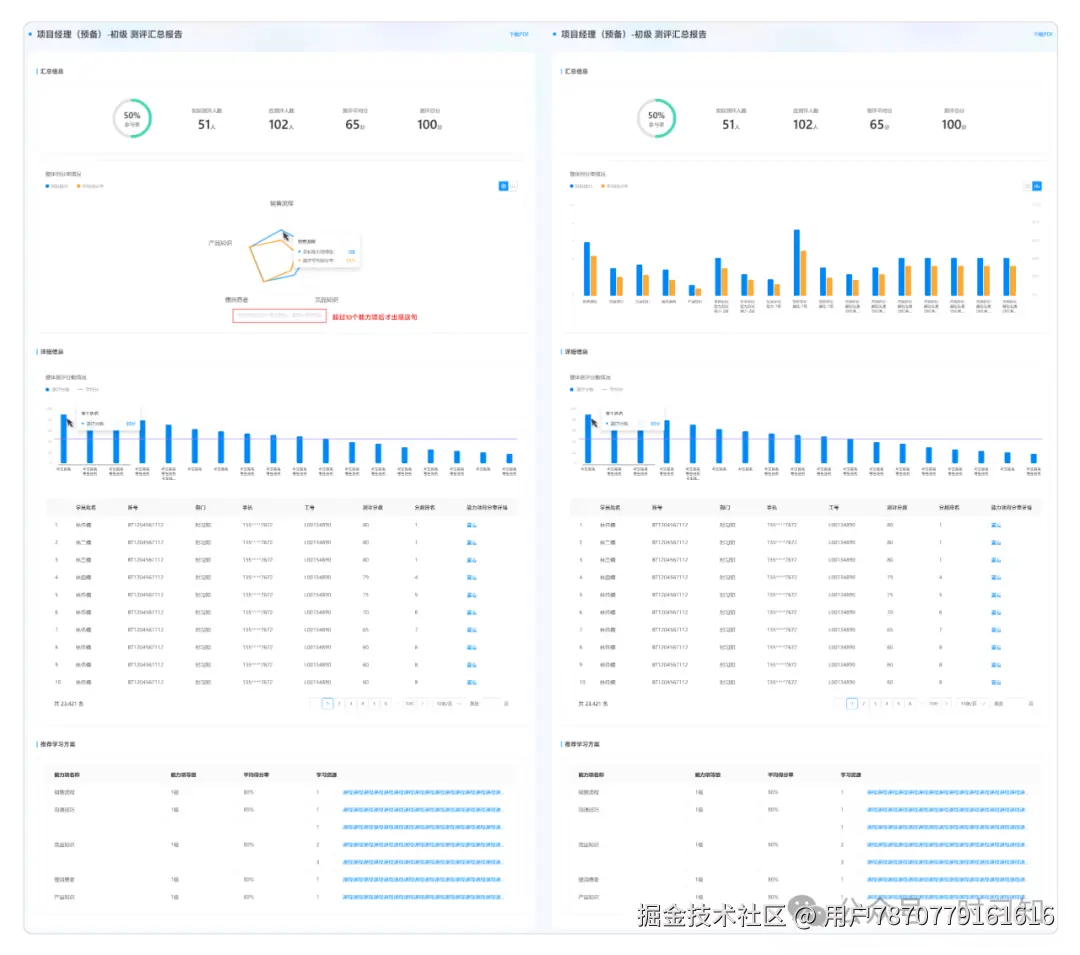Go to page 2 in left table pagination
This screenshot has height=955, width=1080.
coord(340,704)
